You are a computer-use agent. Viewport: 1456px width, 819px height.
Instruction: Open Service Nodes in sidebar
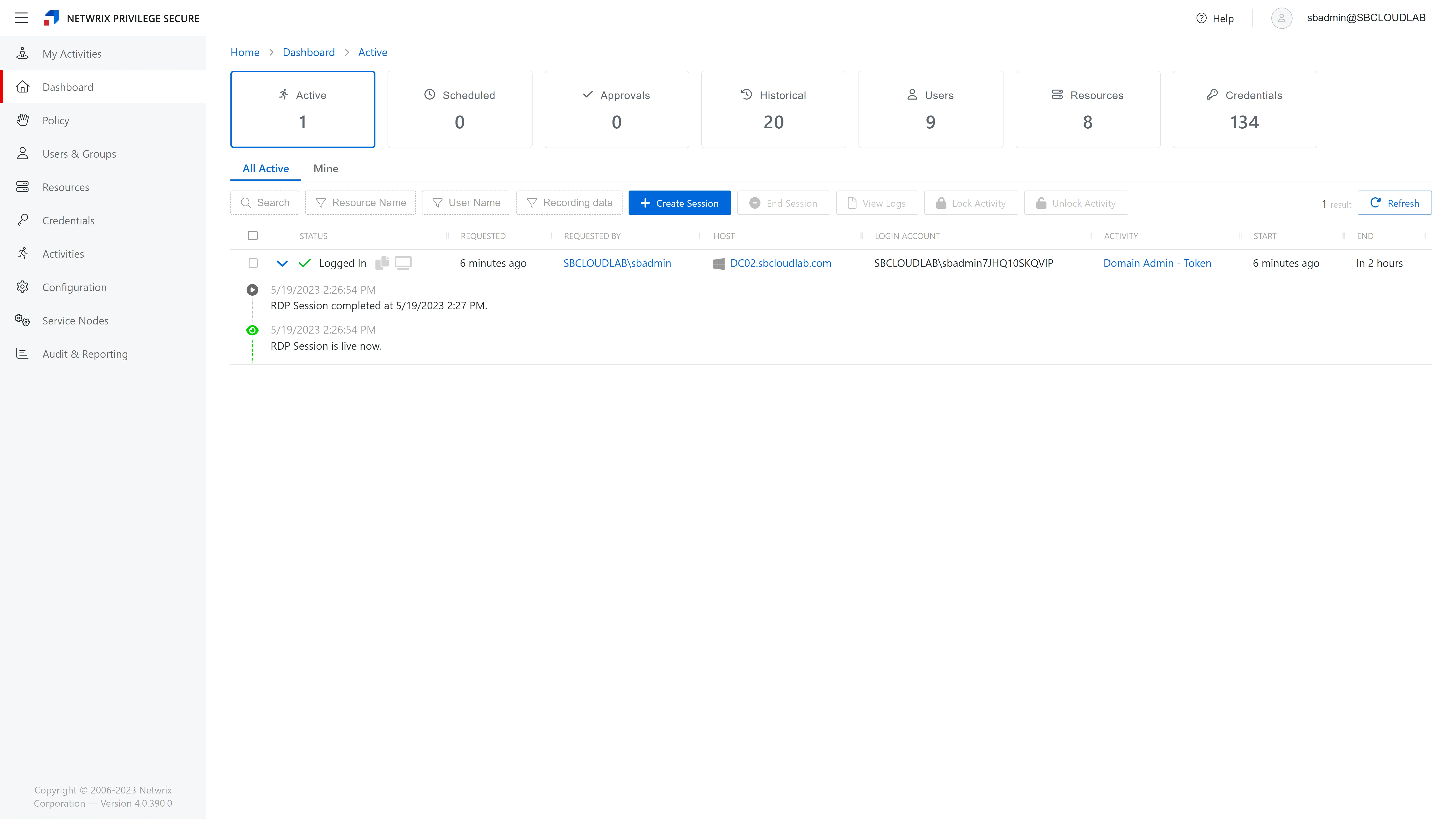(103, 320)
